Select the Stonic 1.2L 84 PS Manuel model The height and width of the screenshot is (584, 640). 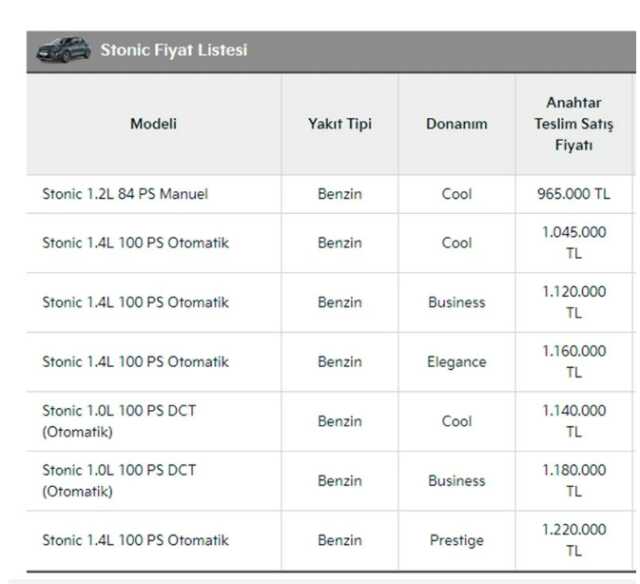pos(125,194)
